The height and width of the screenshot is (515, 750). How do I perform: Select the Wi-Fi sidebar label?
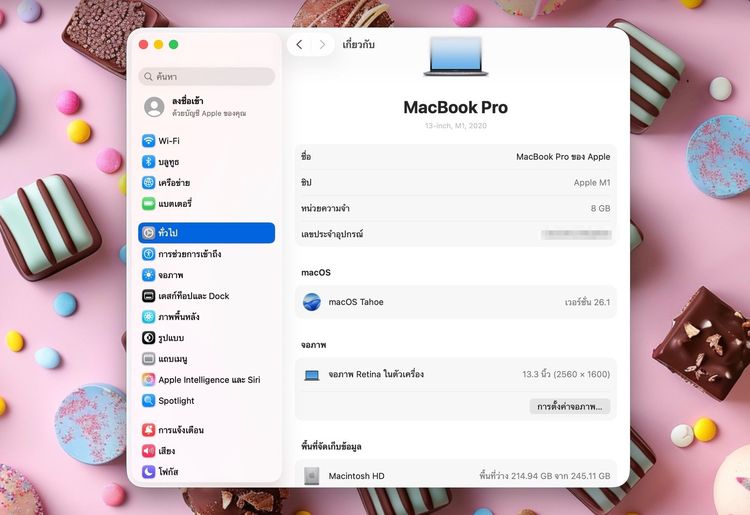[169, 141]
